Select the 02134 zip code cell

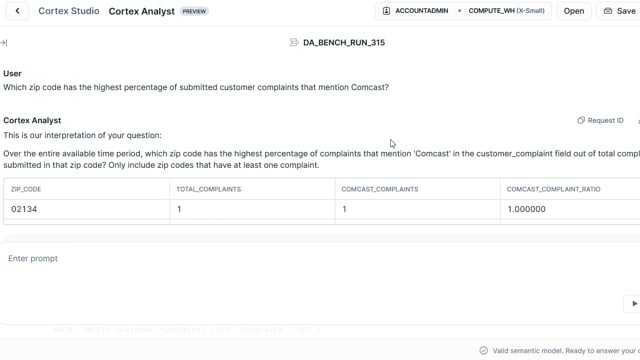pyautogui.click(x=86, y=209)
